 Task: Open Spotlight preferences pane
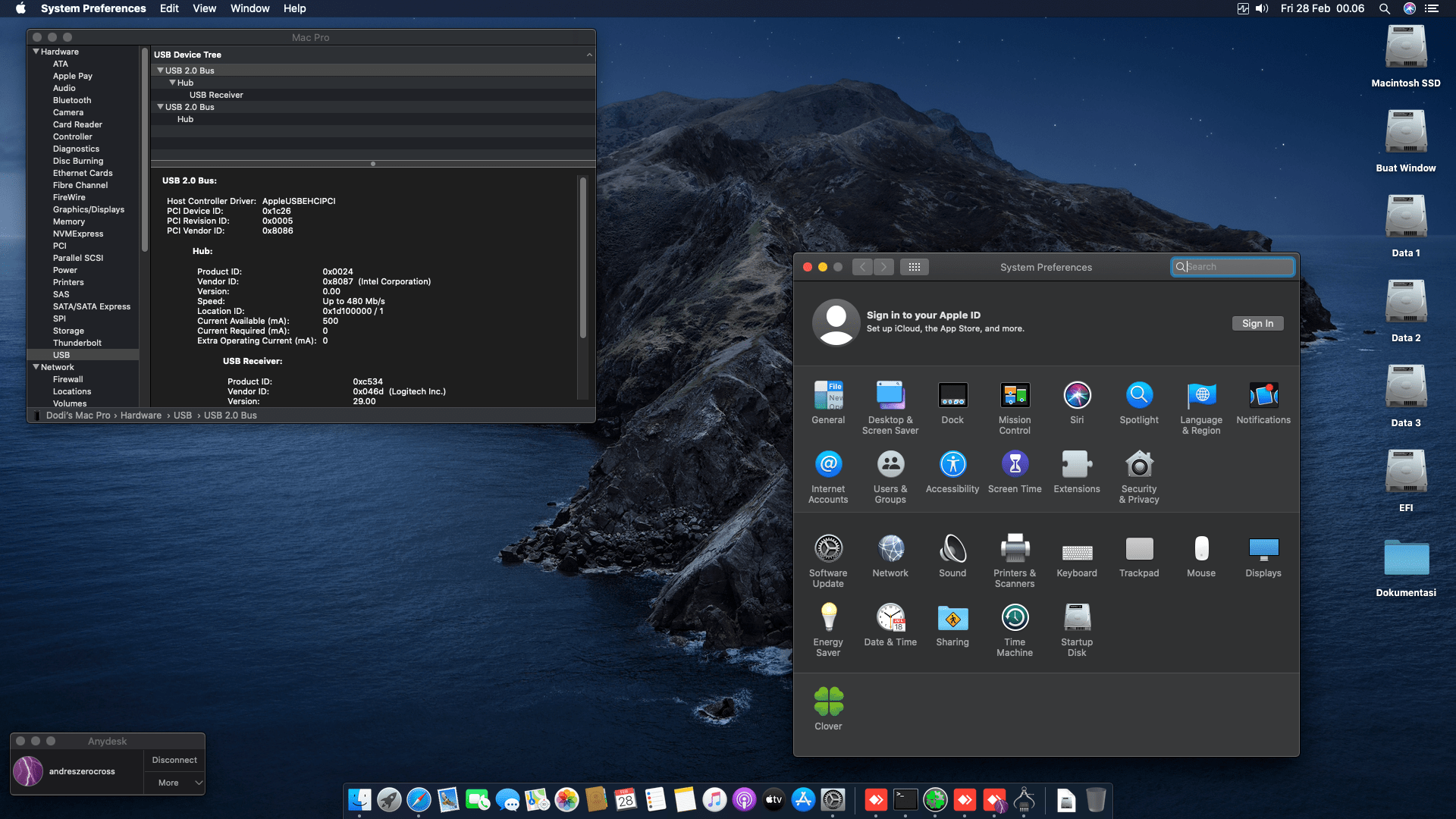1139,403
